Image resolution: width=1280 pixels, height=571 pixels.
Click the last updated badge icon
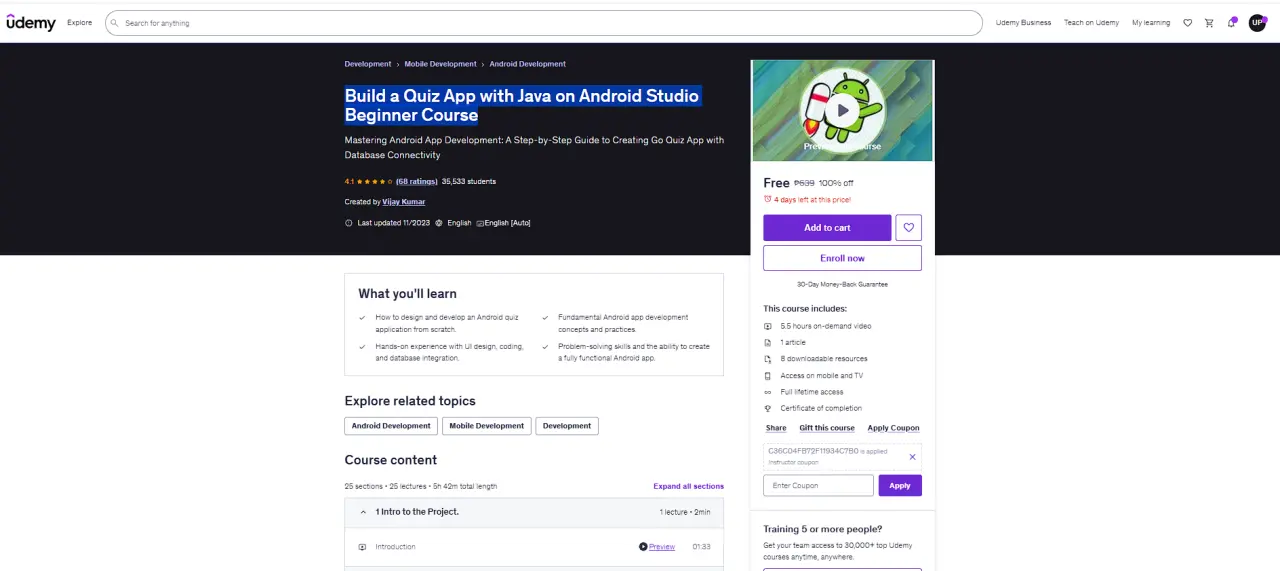tap(349, 223)
